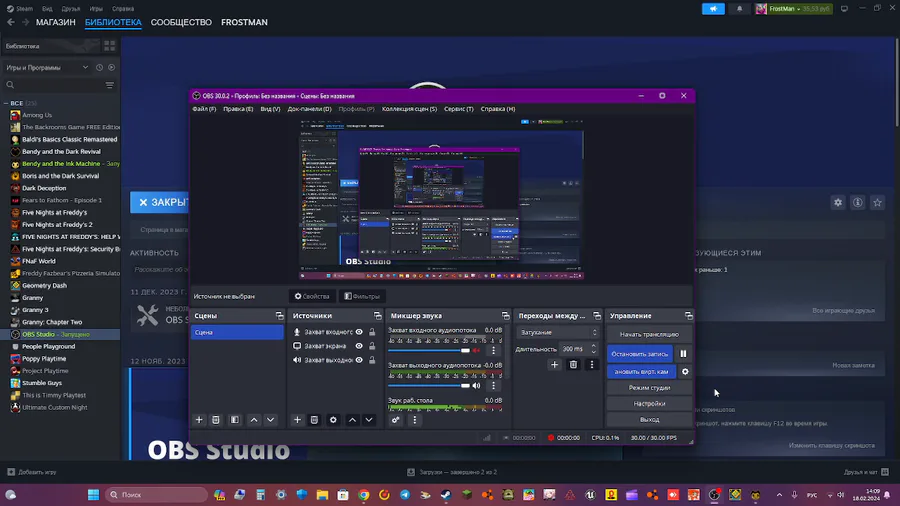
Task: Click Steam announcements megaphone button
Action: tap(713, 9)
